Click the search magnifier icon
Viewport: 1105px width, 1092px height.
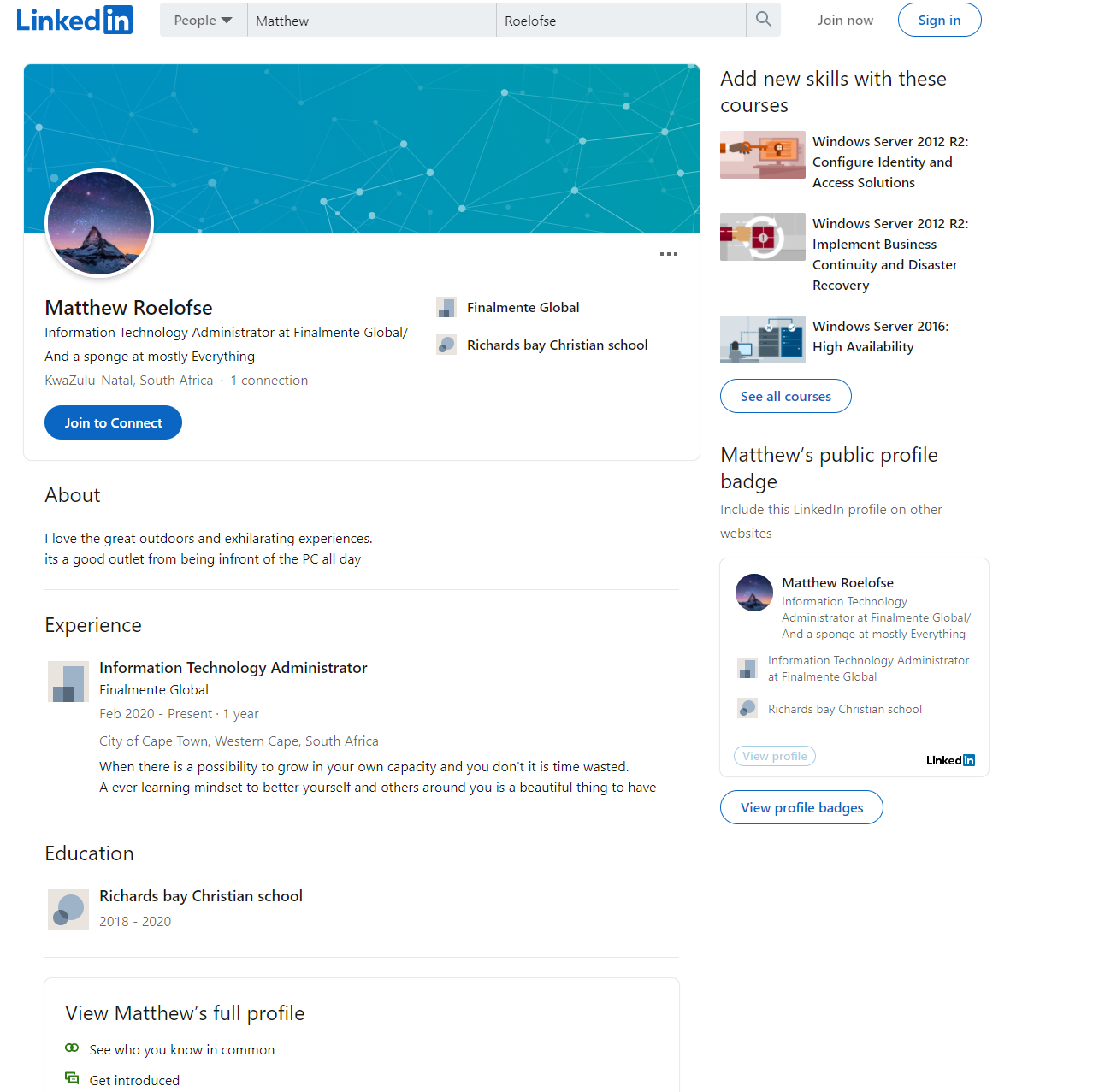coord(763,20)
